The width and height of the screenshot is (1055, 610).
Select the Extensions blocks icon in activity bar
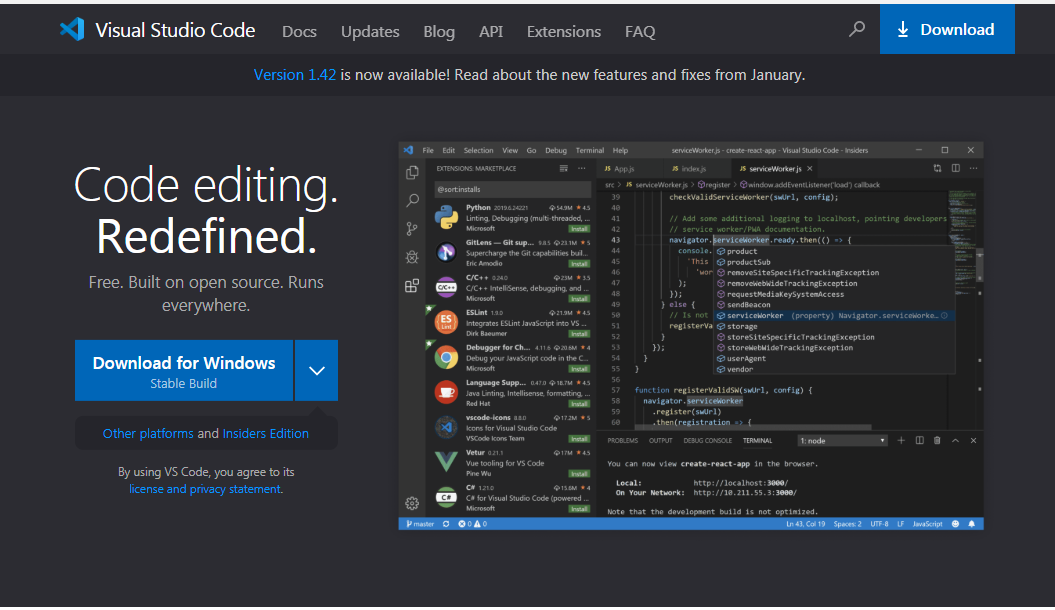tap(412, 286)
